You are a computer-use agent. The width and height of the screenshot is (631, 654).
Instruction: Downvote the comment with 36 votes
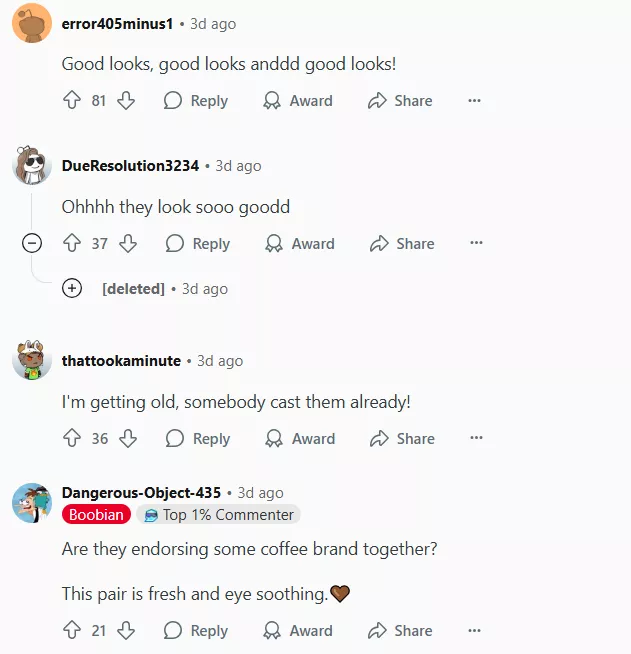128,438
